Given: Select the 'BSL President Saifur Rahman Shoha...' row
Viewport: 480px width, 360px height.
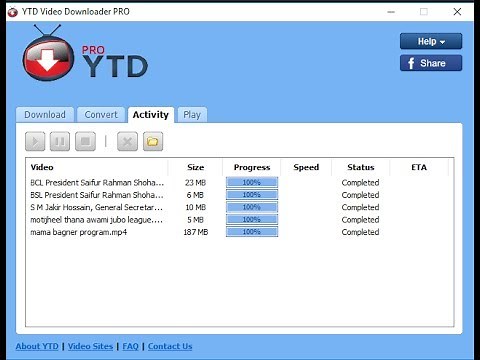Looking at the screenshot, I should click(239, 195).
